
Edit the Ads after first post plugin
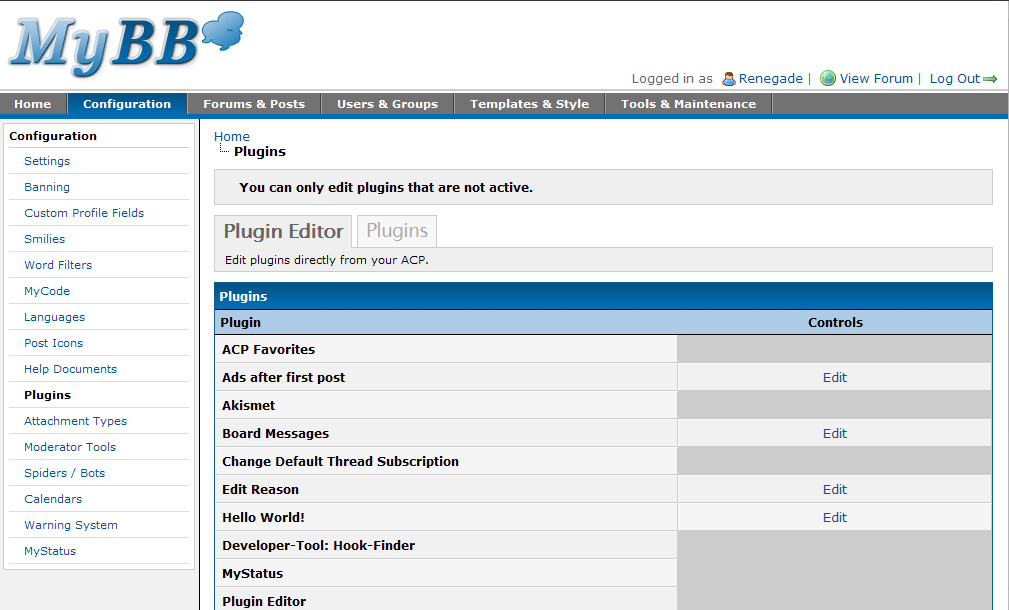click(835, 378)
